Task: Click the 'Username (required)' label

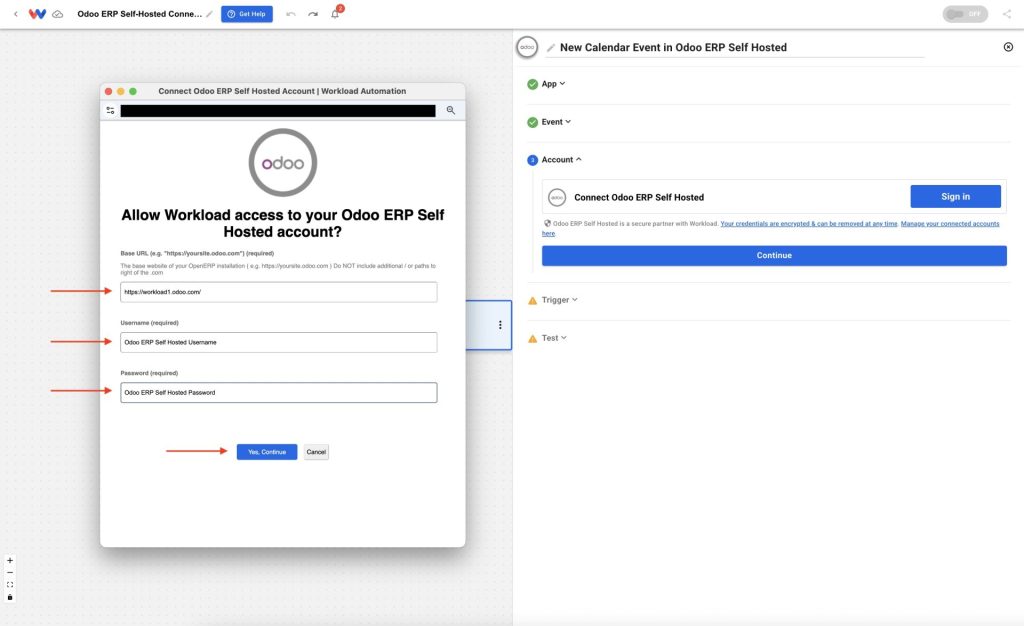Action: point(150,322)
